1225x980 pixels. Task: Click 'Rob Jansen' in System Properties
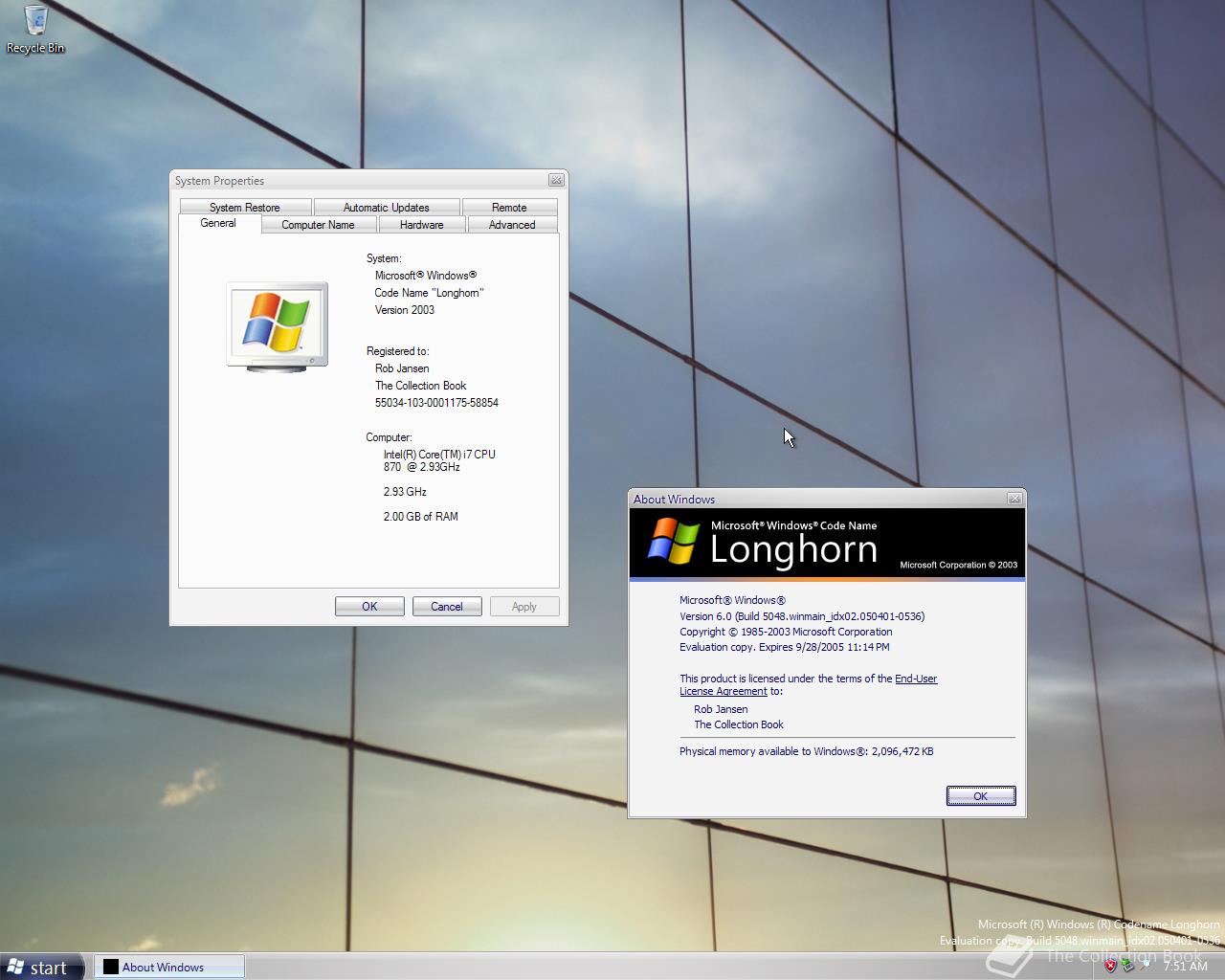(402, 368)
